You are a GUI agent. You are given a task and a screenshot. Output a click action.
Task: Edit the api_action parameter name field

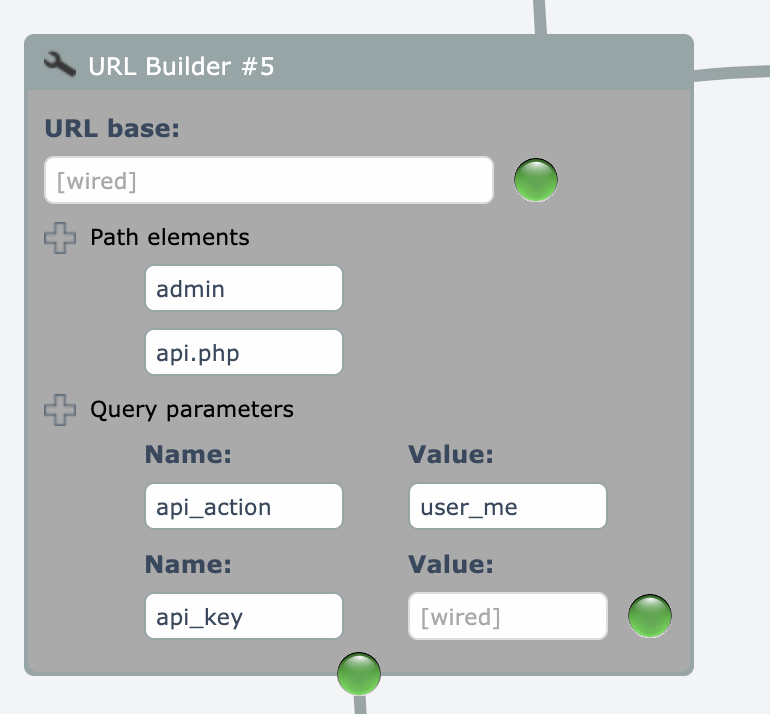tap(244, 507)
